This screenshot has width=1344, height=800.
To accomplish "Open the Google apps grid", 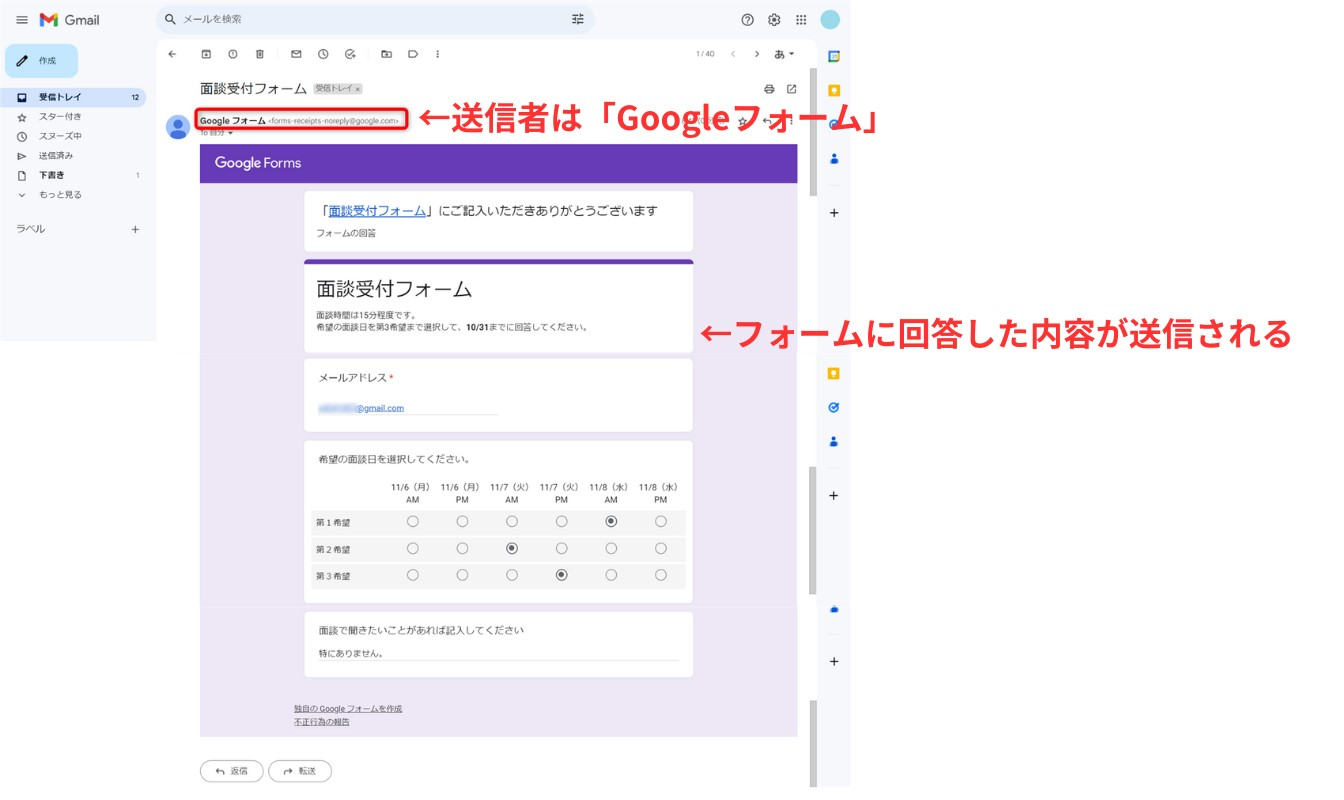I will [801, 20].
